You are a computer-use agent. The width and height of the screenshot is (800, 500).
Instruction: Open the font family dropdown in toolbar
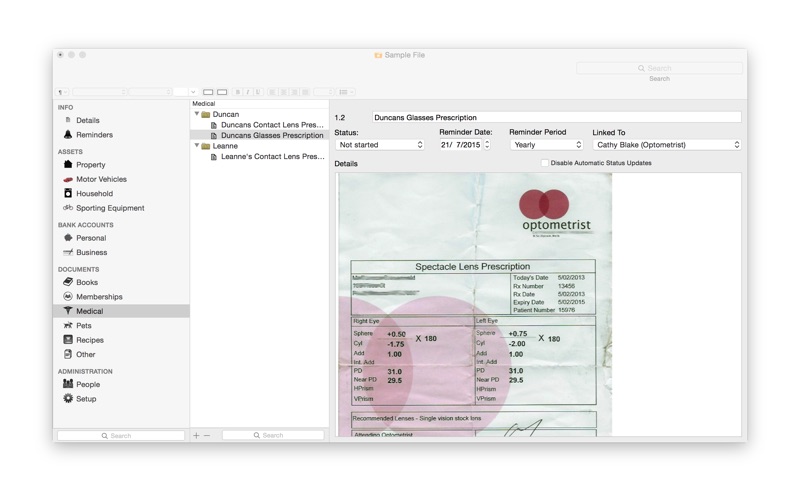99,92
